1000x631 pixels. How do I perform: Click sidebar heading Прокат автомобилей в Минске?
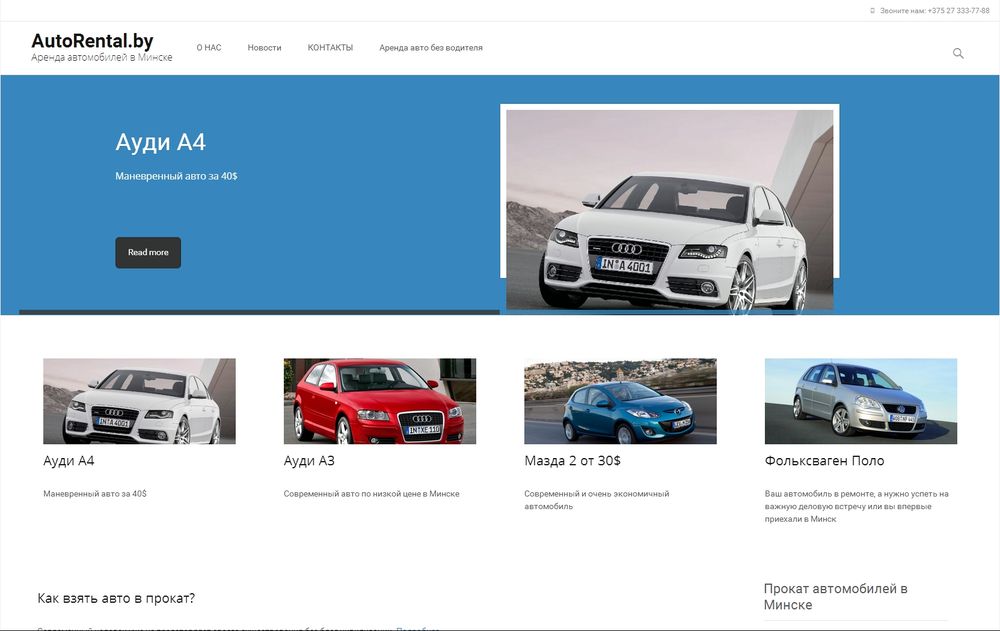[x=835, y=597]
